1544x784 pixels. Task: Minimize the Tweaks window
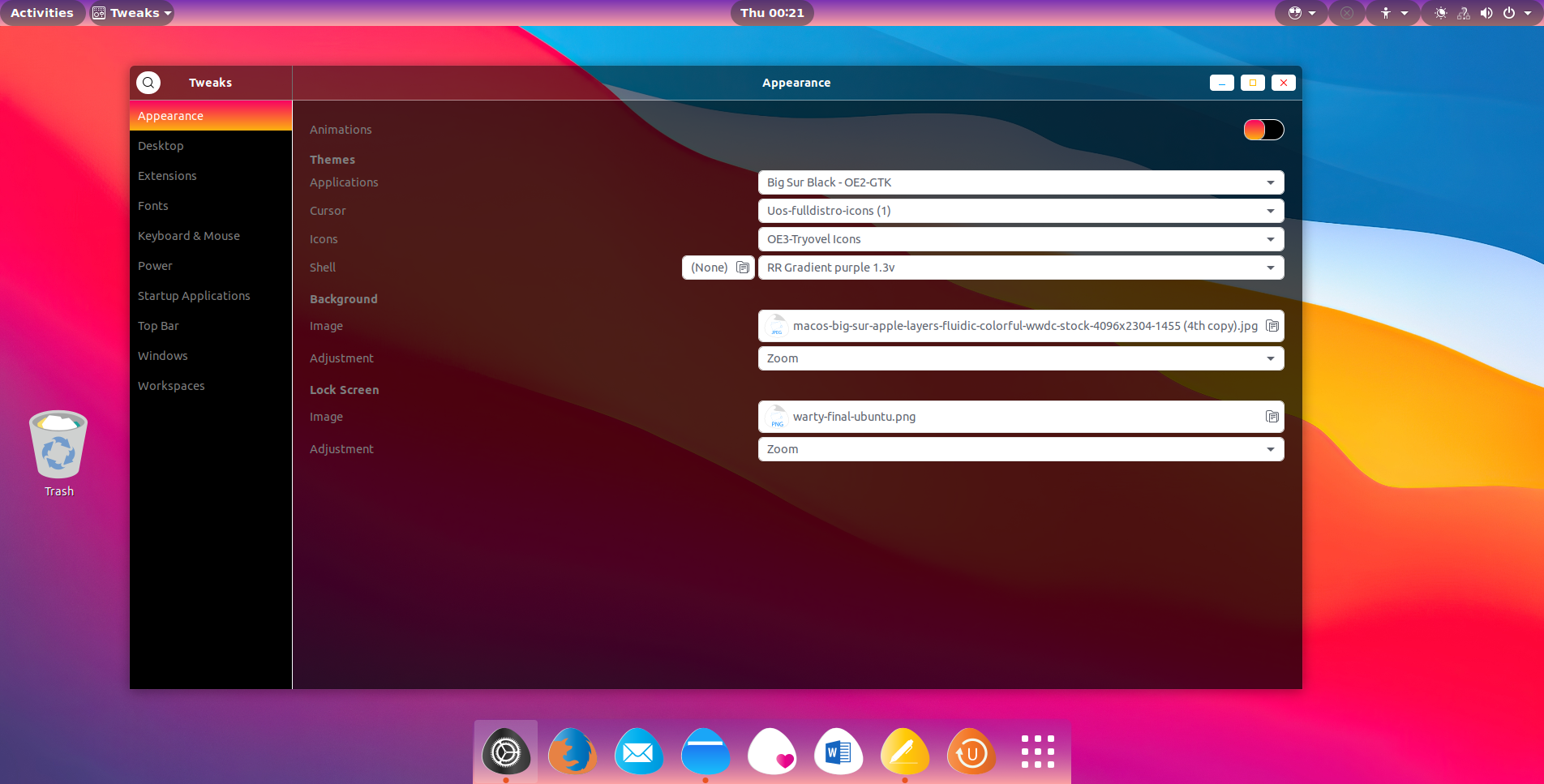coord(1222,83)
